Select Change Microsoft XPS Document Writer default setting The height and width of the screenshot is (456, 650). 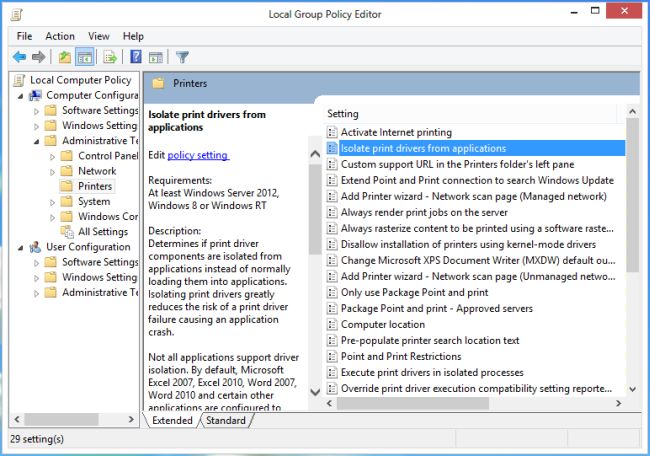pos(478,260)
